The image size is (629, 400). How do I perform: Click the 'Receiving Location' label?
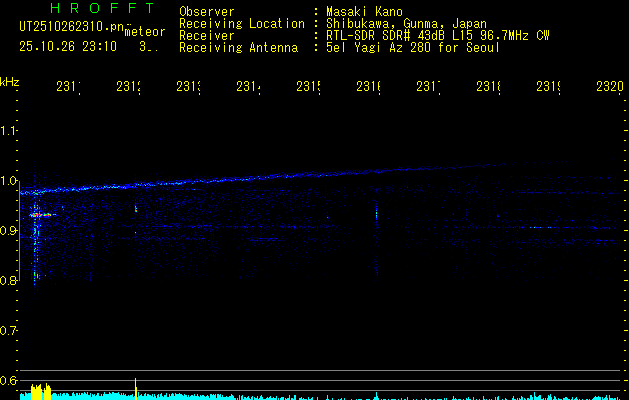pos(242,24)
